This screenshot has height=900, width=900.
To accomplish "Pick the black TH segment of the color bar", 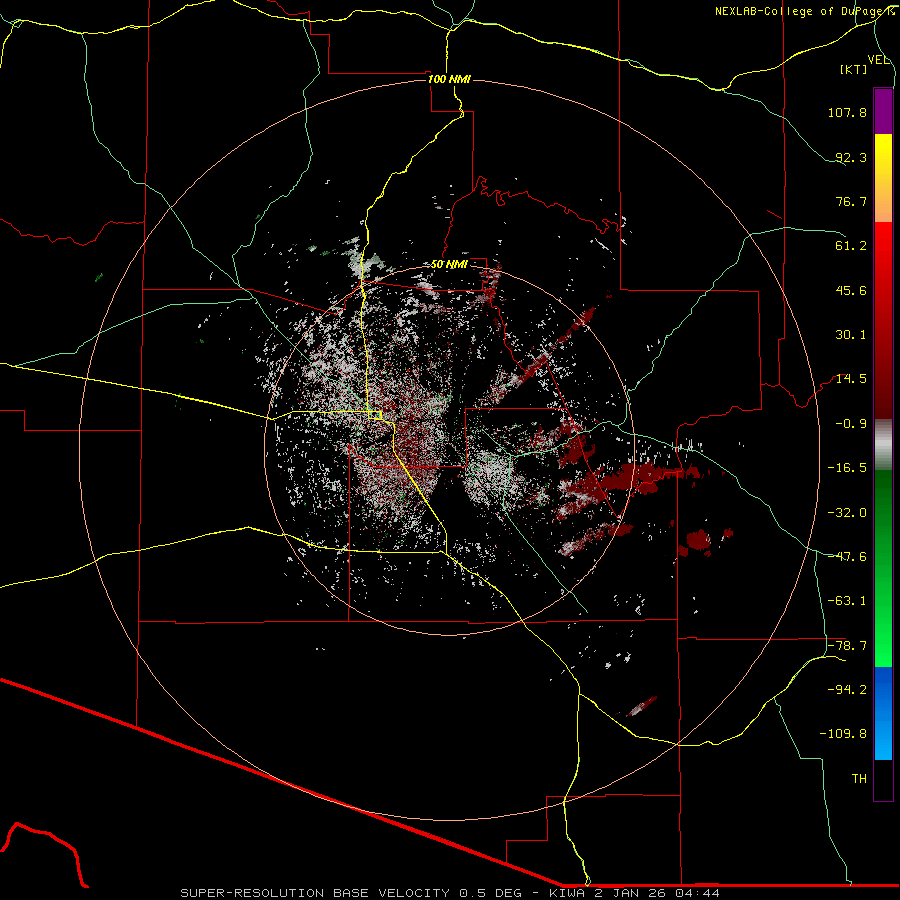I will pos(883,779).
